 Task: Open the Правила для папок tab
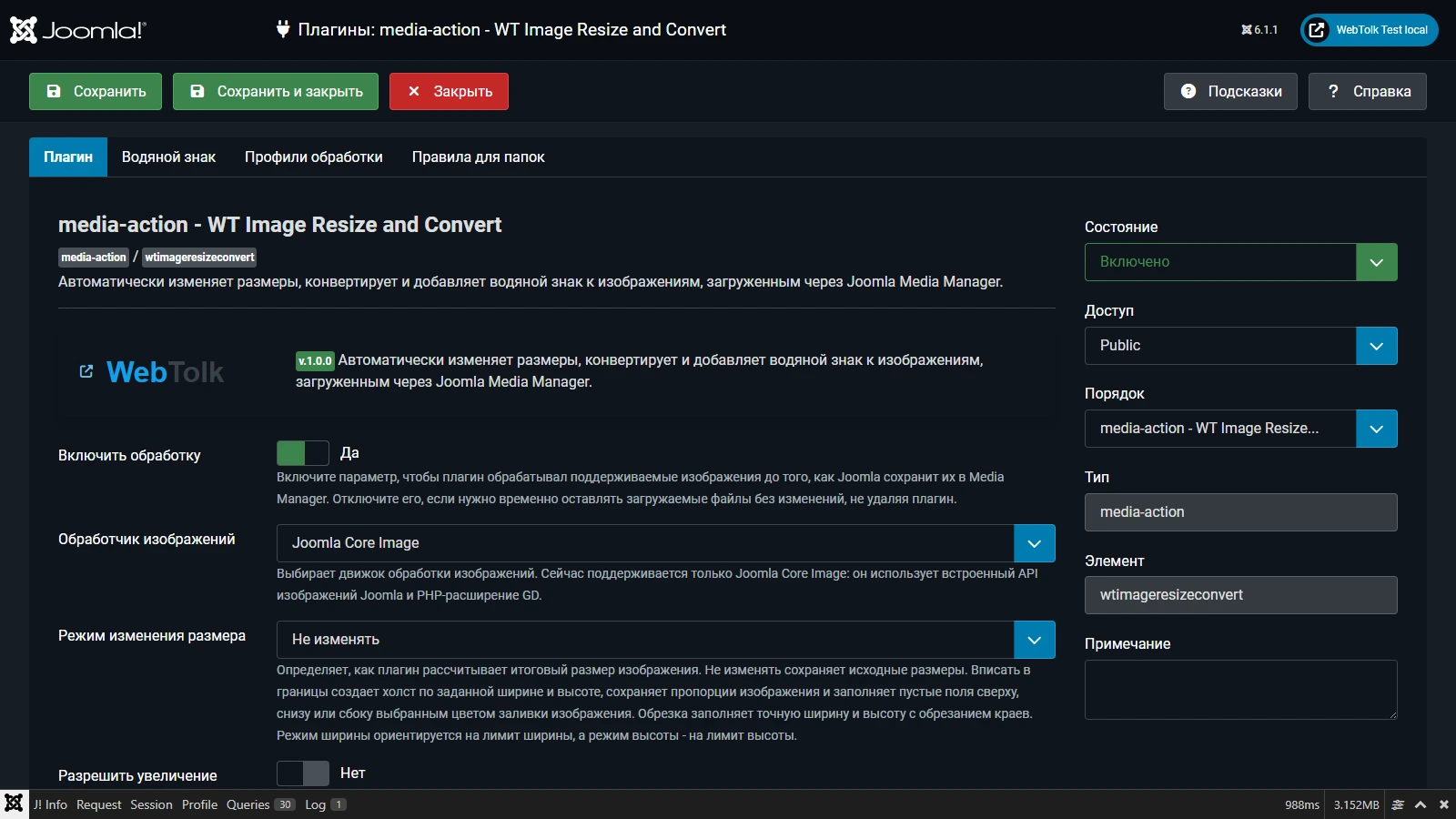(x=479, y=157)
